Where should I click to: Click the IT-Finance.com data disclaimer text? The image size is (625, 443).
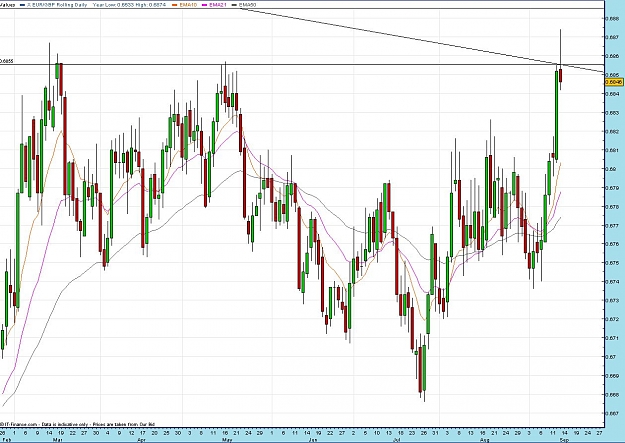[78, 424]
